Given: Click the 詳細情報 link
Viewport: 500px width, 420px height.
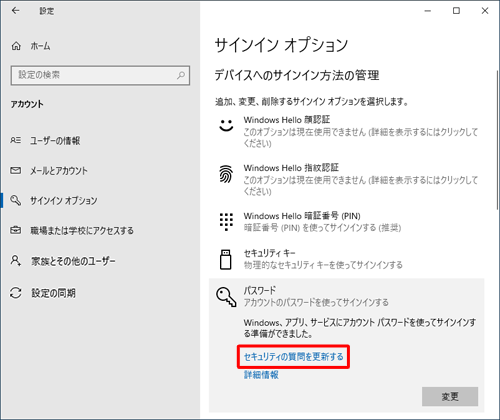Looking at the screenshot, I should tap(261, 375).
